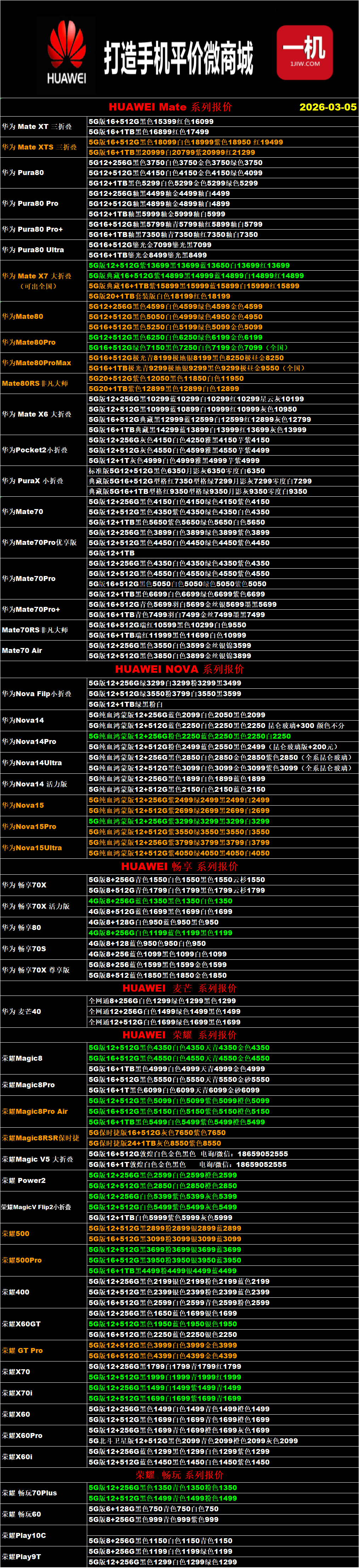Select the HUAWEI 畅享 系列报价 header
Screen dimensions: 359x1568
tap(179, 866)
